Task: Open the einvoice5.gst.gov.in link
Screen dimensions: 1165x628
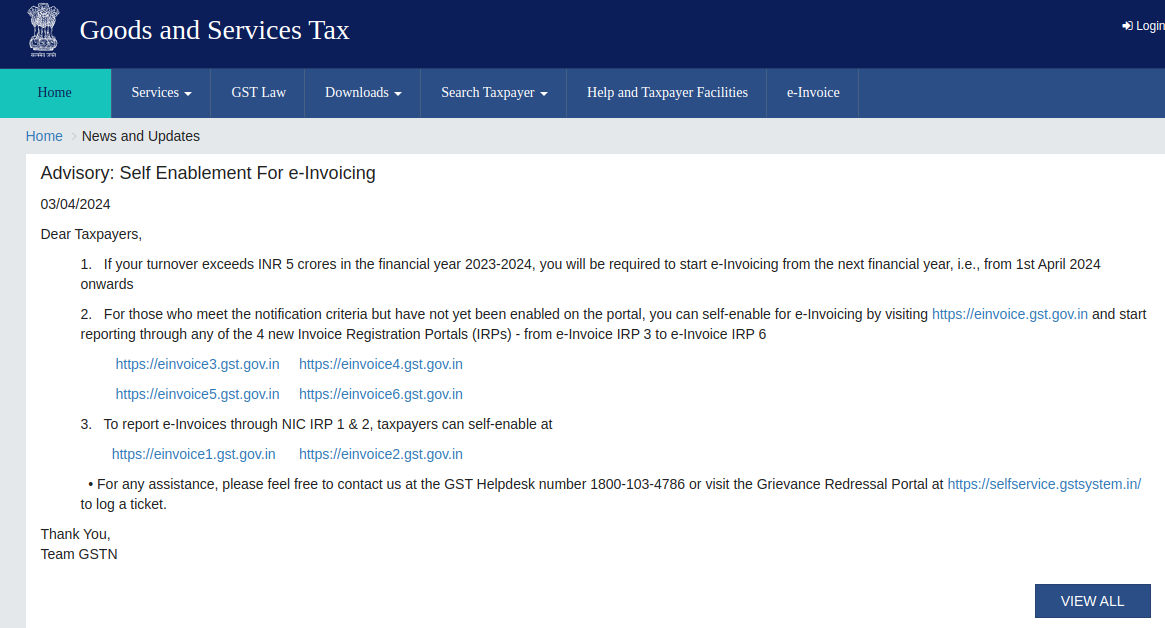Action: [x=197, y=394]
